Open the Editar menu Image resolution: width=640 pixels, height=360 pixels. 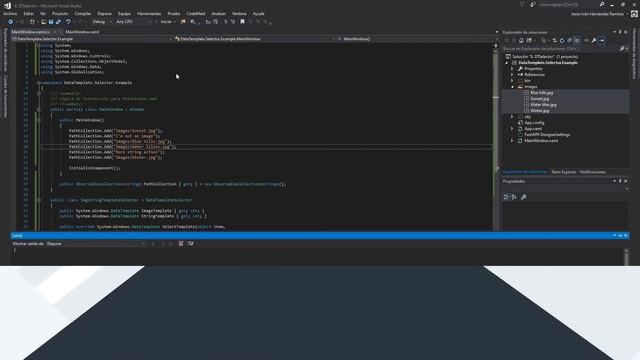29,13
